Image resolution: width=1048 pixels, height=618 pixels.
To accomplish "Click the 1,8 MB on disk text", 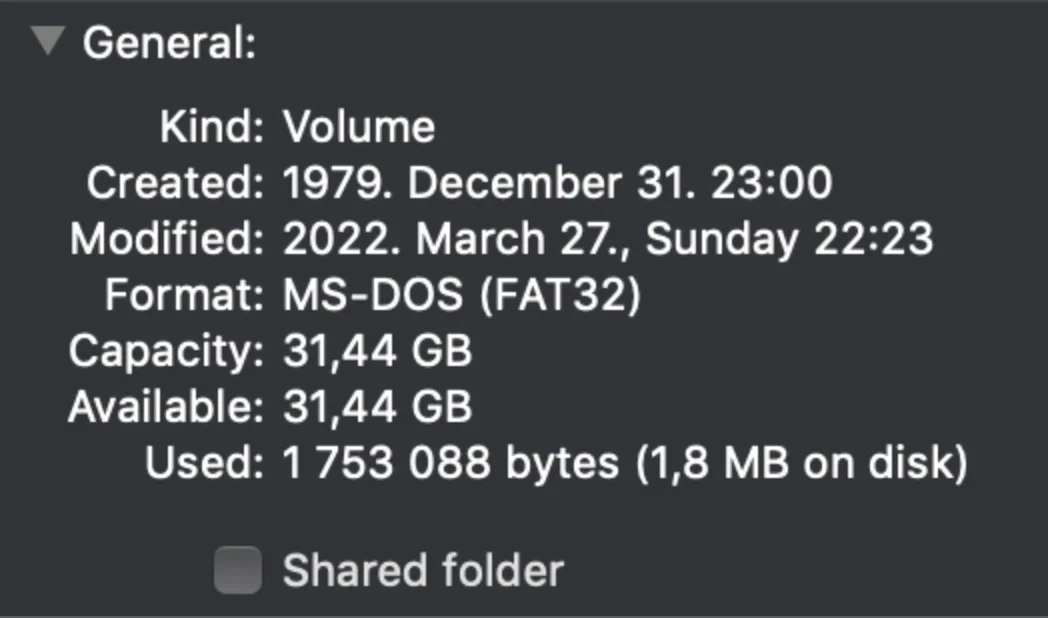I will click(800, 463).
